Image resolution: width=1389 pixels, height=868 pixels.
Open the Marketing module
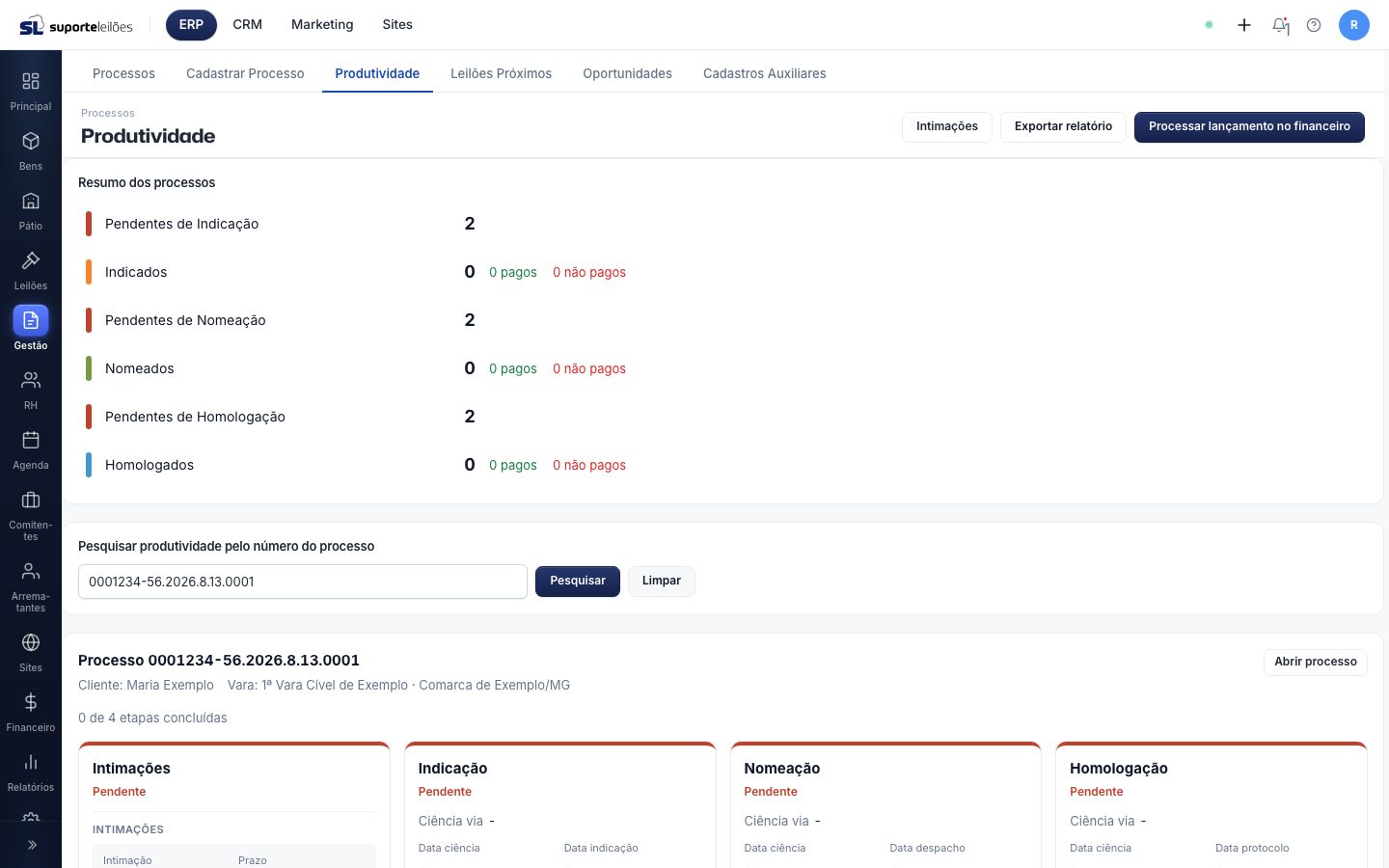pos(322,25)
